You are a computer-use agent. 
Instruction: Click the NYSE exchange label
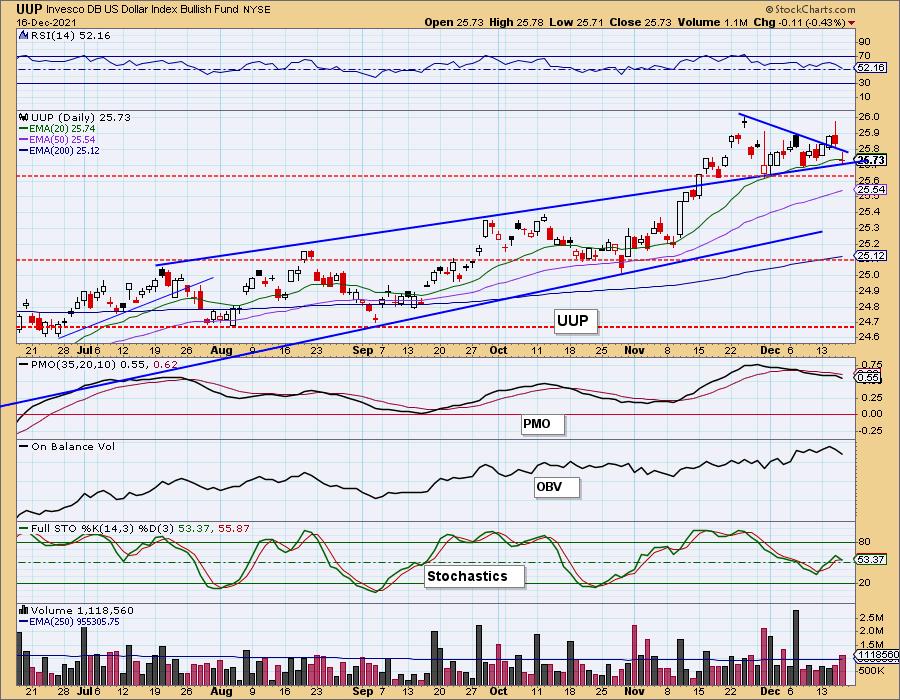click(258, 10)
